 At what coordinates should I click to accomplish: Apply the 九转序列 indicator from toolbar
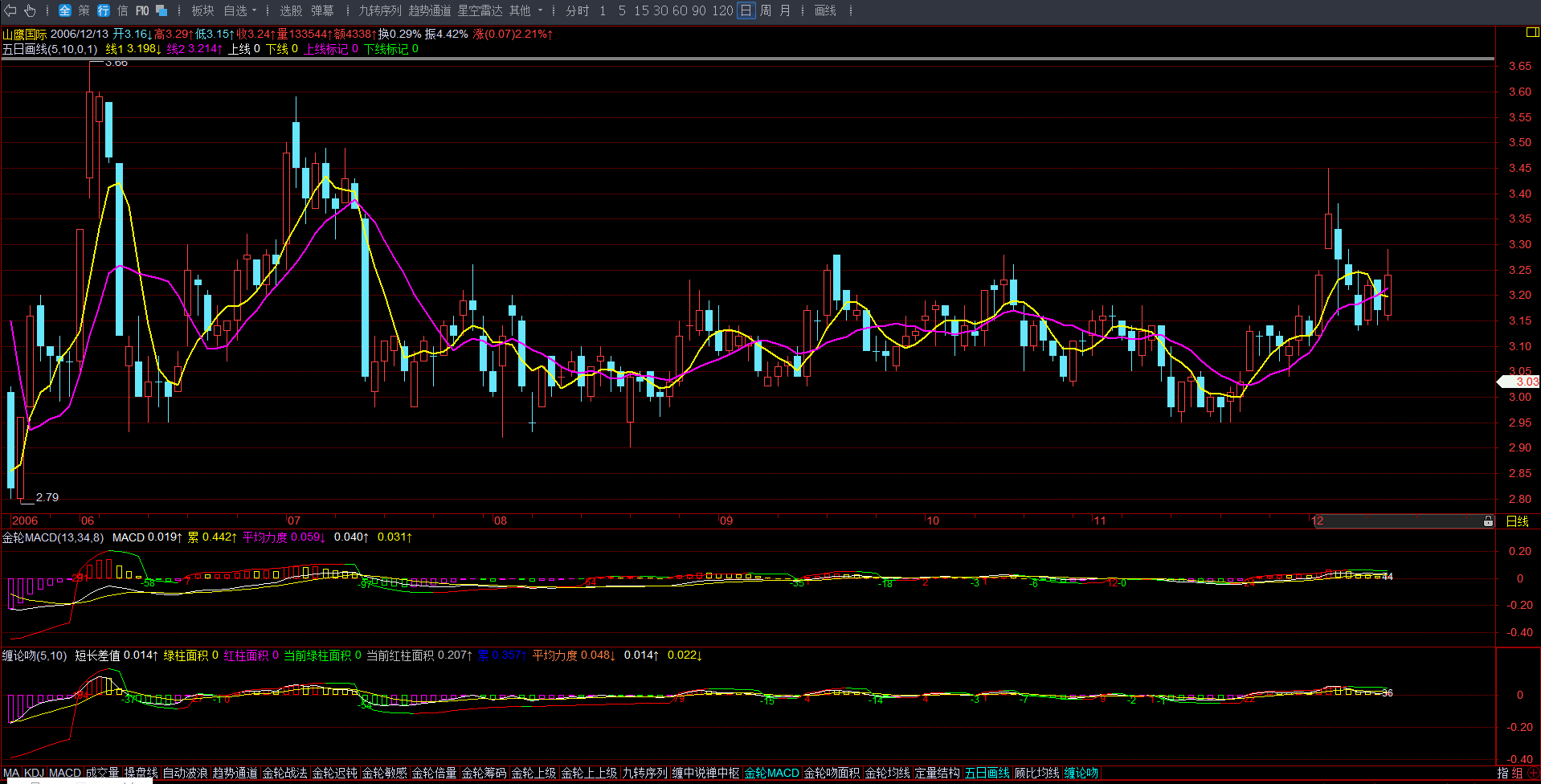coord(380,10)
